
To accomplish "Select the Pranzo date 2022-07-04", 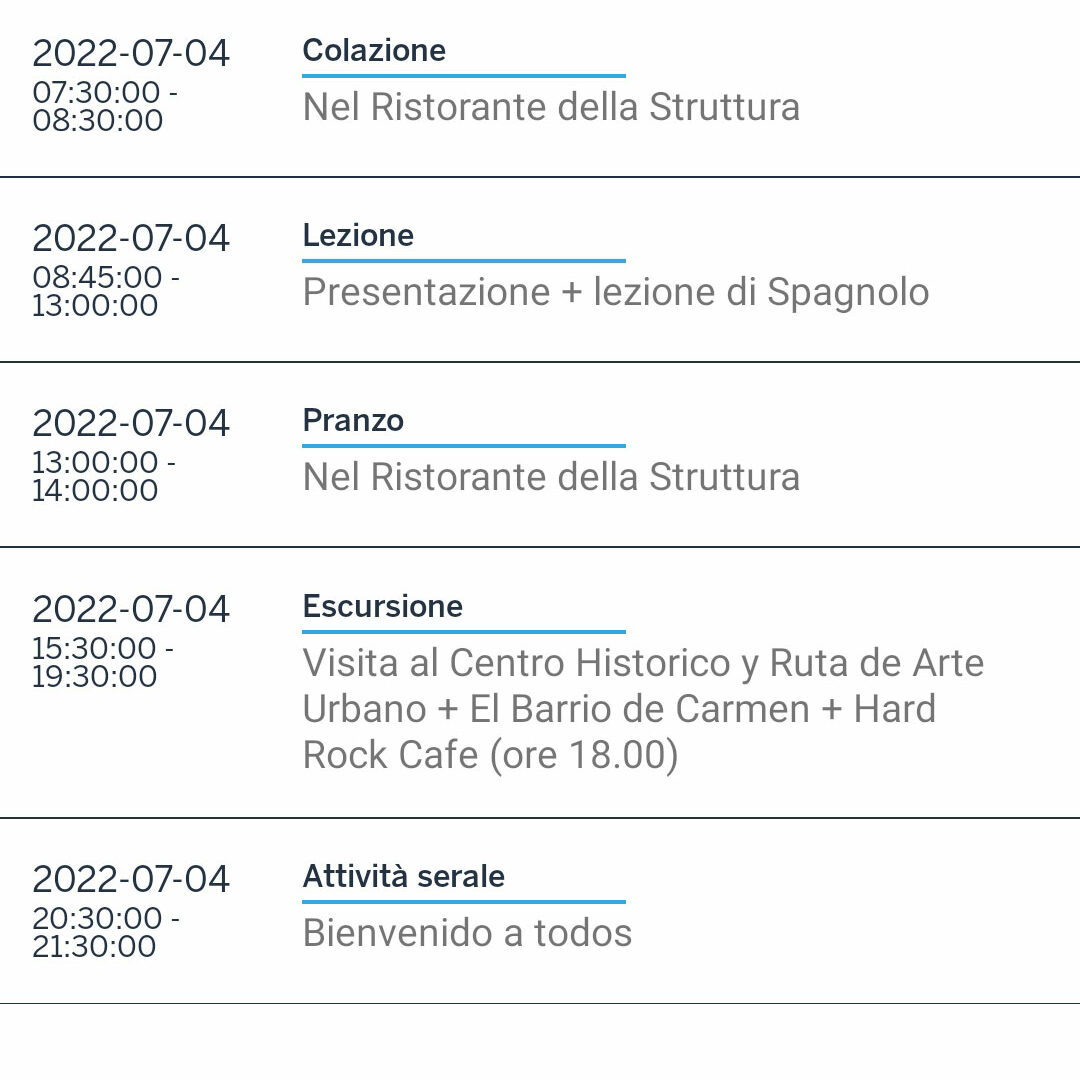I will click(131, 423).
